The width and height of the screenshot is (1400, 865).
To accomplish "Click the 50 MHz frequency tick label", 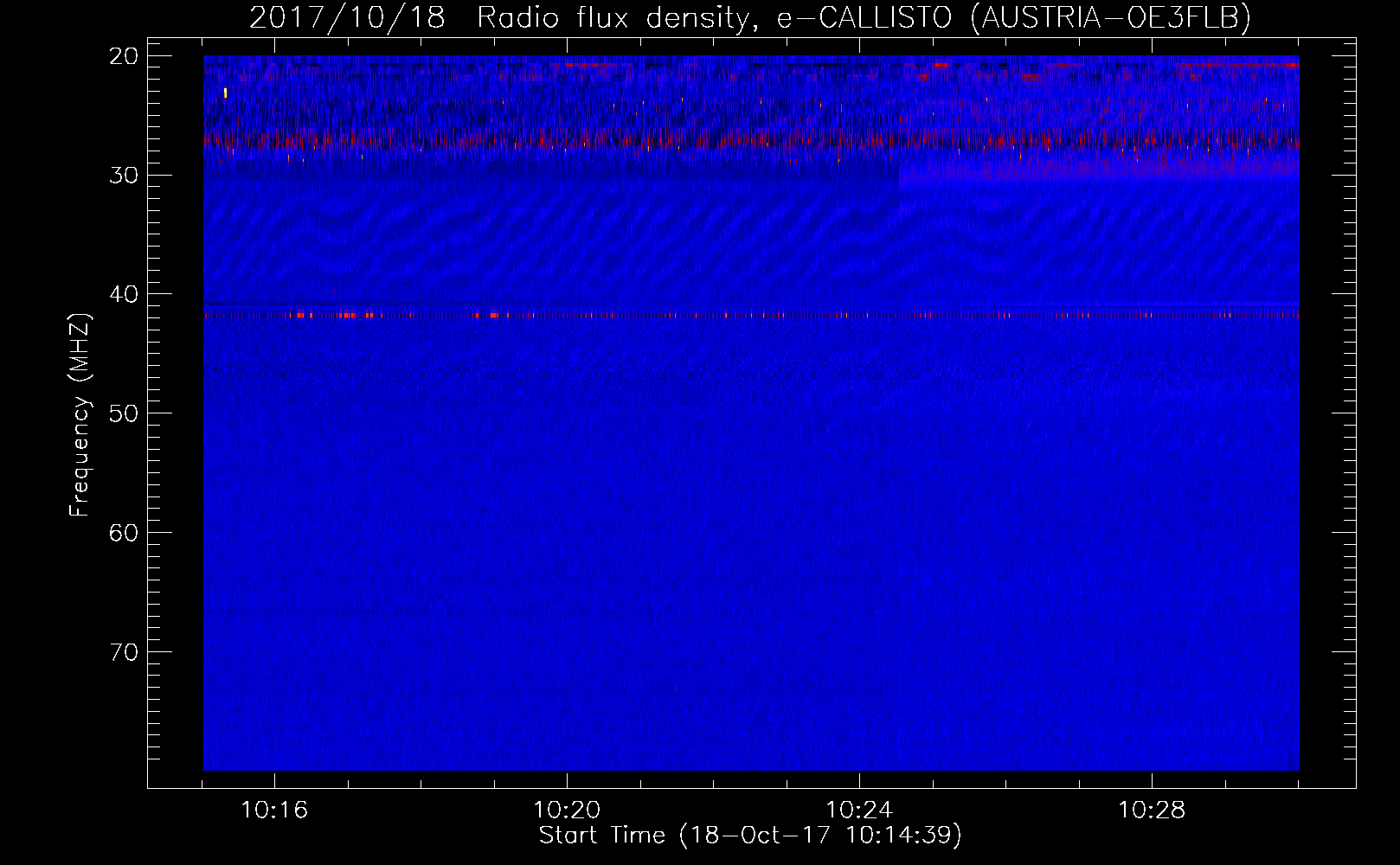I will point(124,413).
